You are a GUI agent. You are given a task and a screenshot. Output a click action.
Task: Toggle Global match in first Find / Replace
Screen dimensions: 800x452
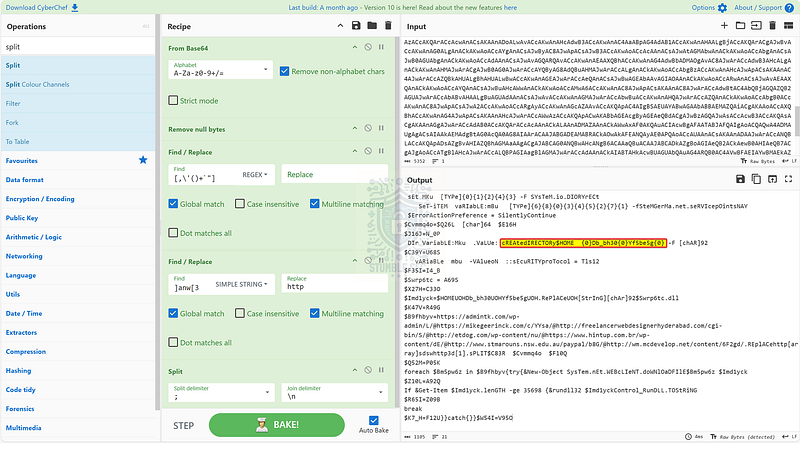pos(173,204)
